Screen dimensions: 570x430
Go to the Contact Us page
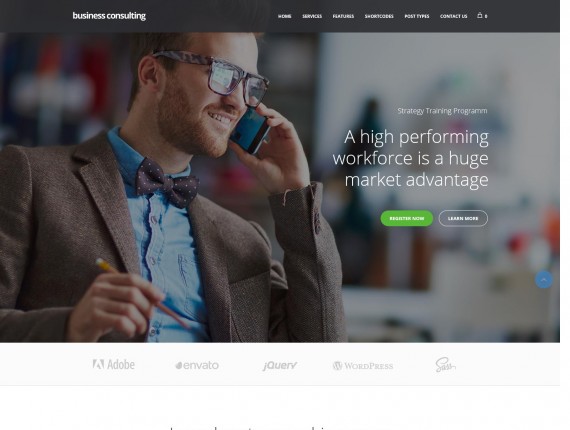tap(453, 16)
